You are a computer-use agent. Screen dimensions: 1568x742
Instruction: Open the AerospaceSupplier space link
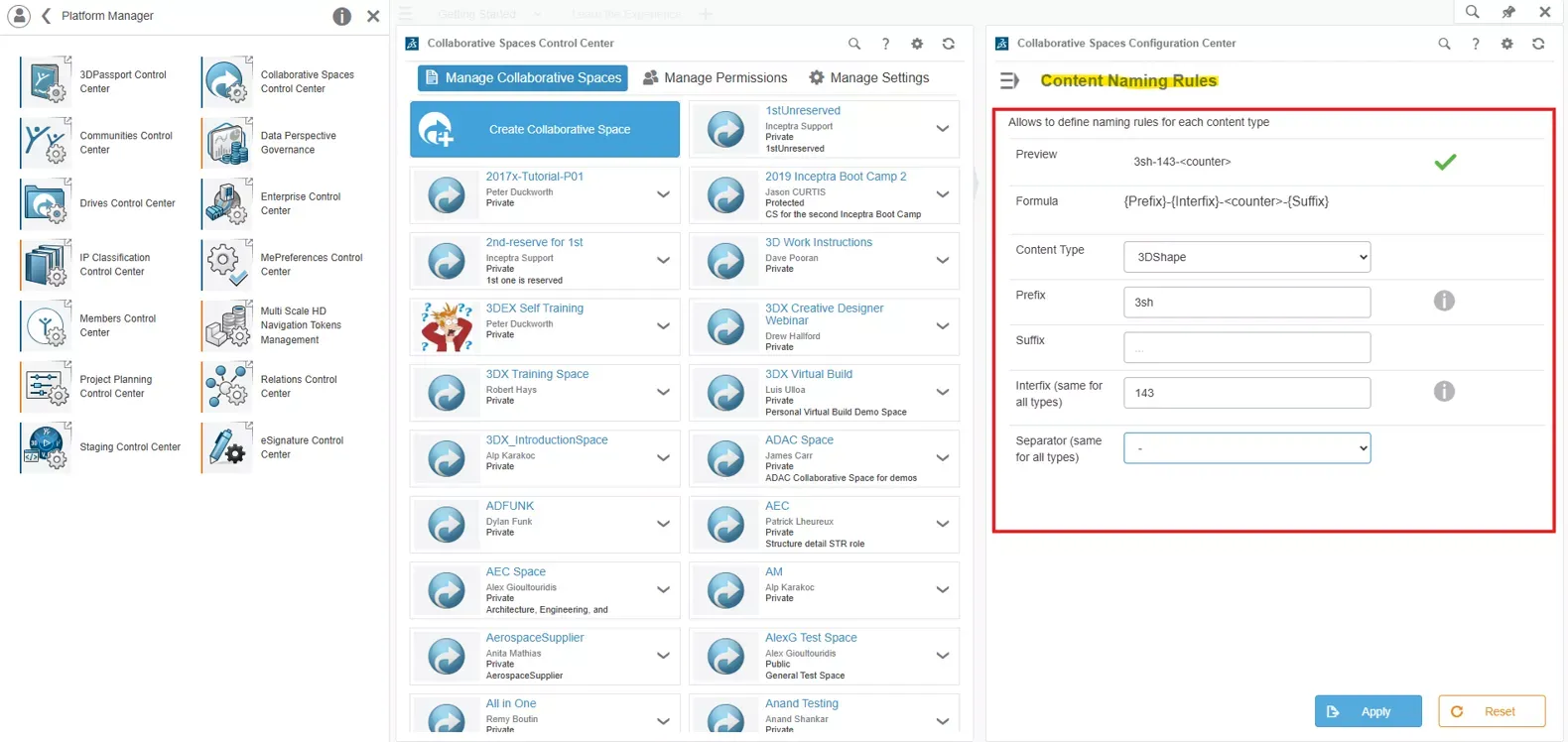pos(535,638)
